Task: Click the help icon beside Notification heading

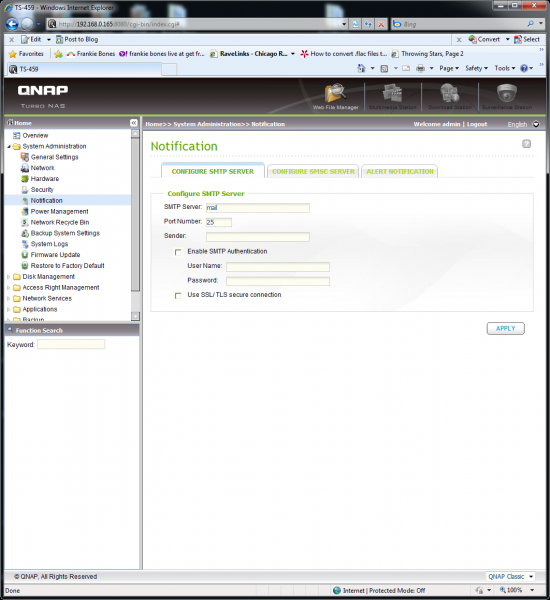Action: tap(526, 144)
